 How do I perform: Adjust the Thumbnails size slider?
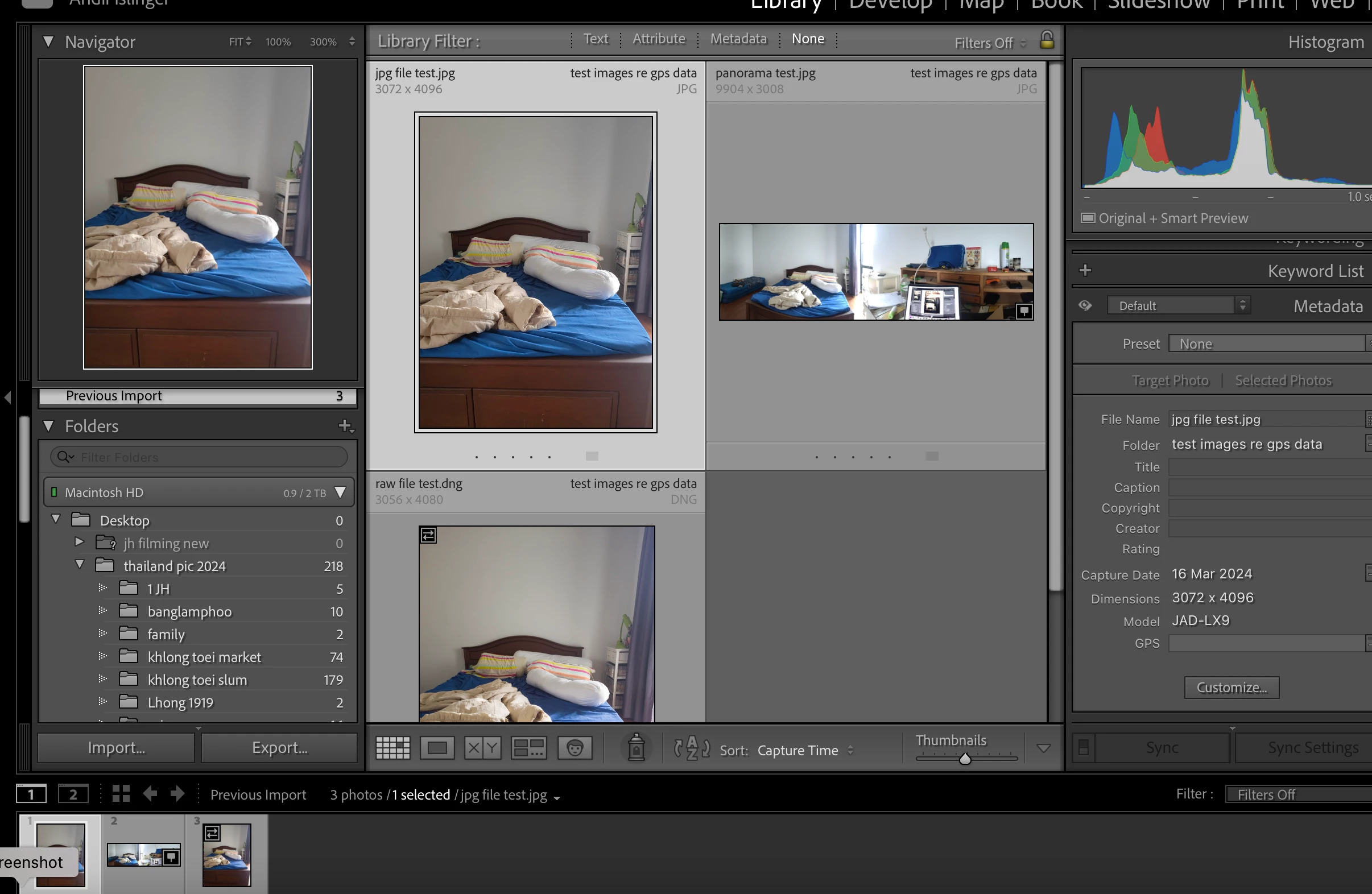(965, 759)
